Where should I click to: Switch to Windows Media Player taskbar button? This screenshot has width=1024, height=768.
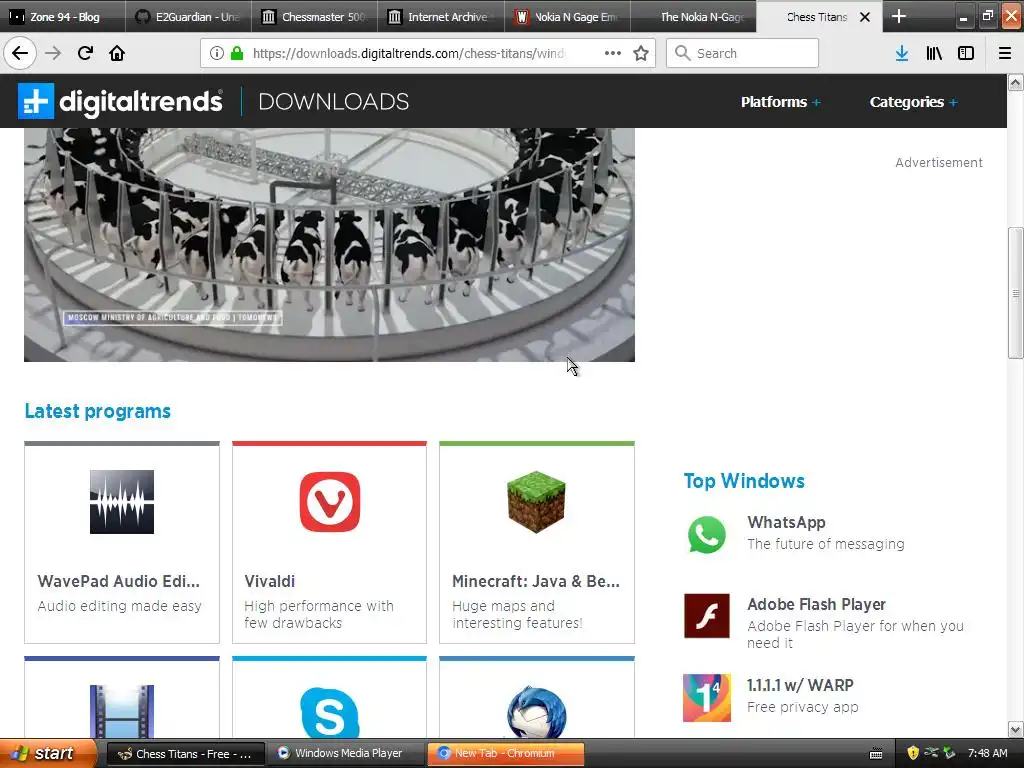coord(346,754)
